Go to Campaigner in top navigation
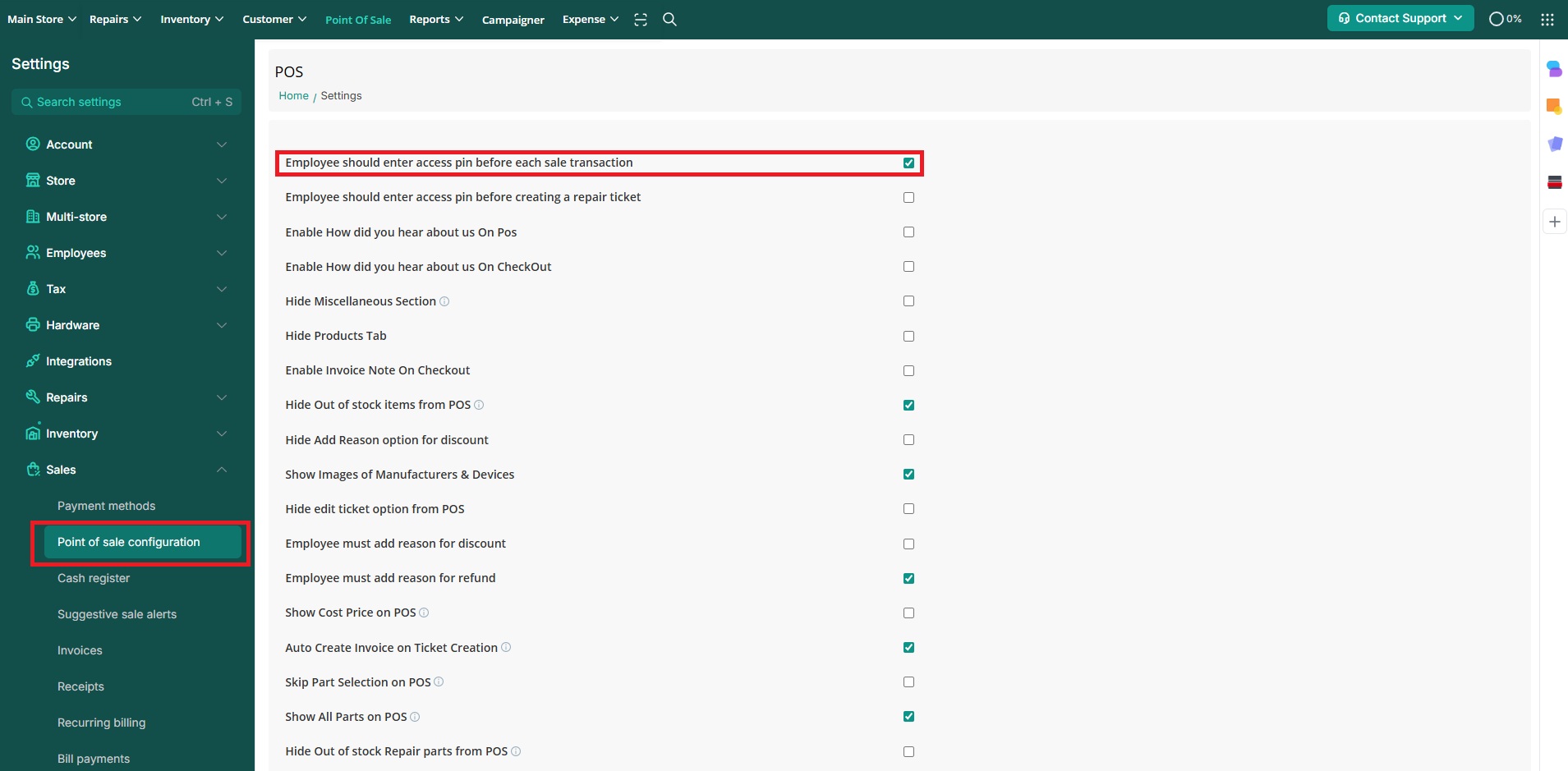This screenshot has width=1568, height=771. (513, 20)
